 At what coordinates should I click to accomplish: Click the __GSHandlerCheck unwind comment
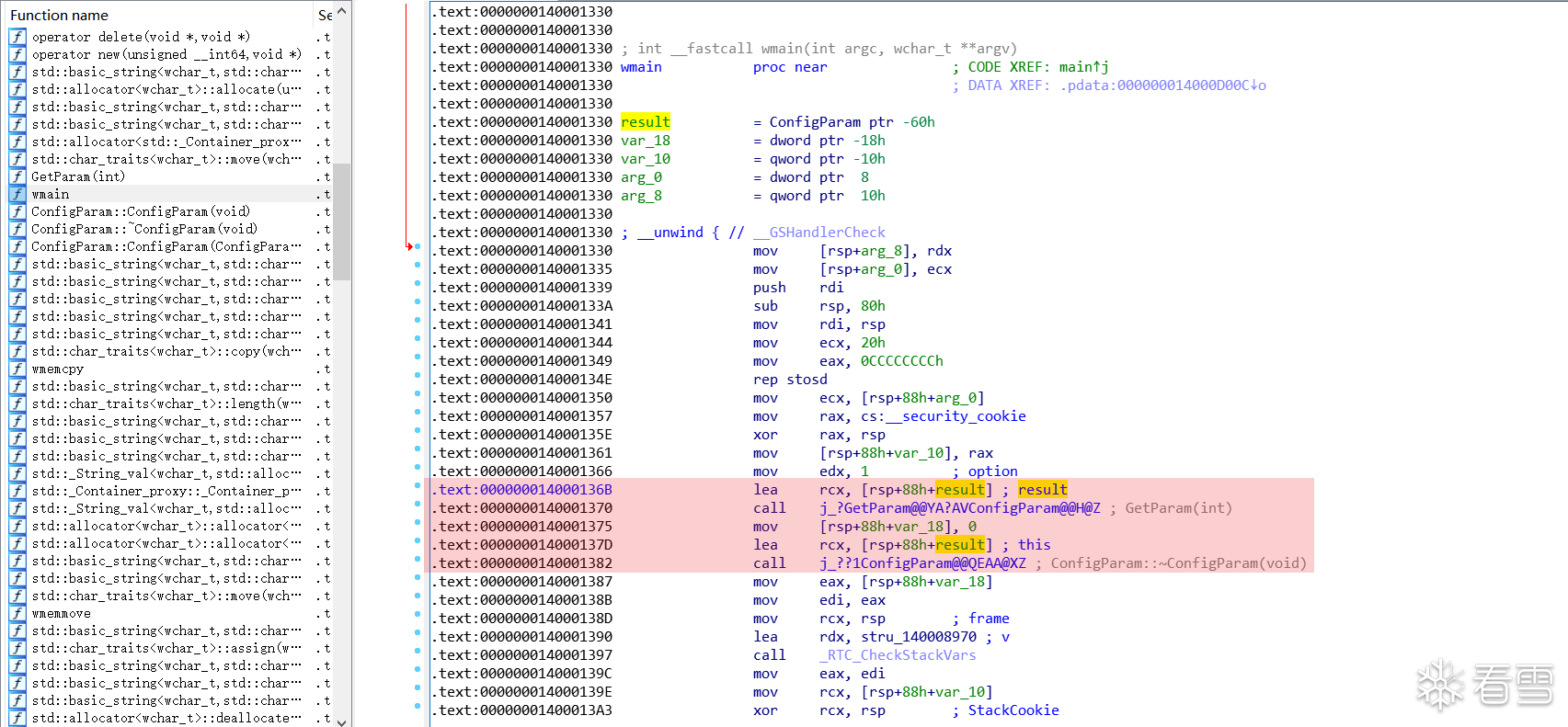(819, 233)
